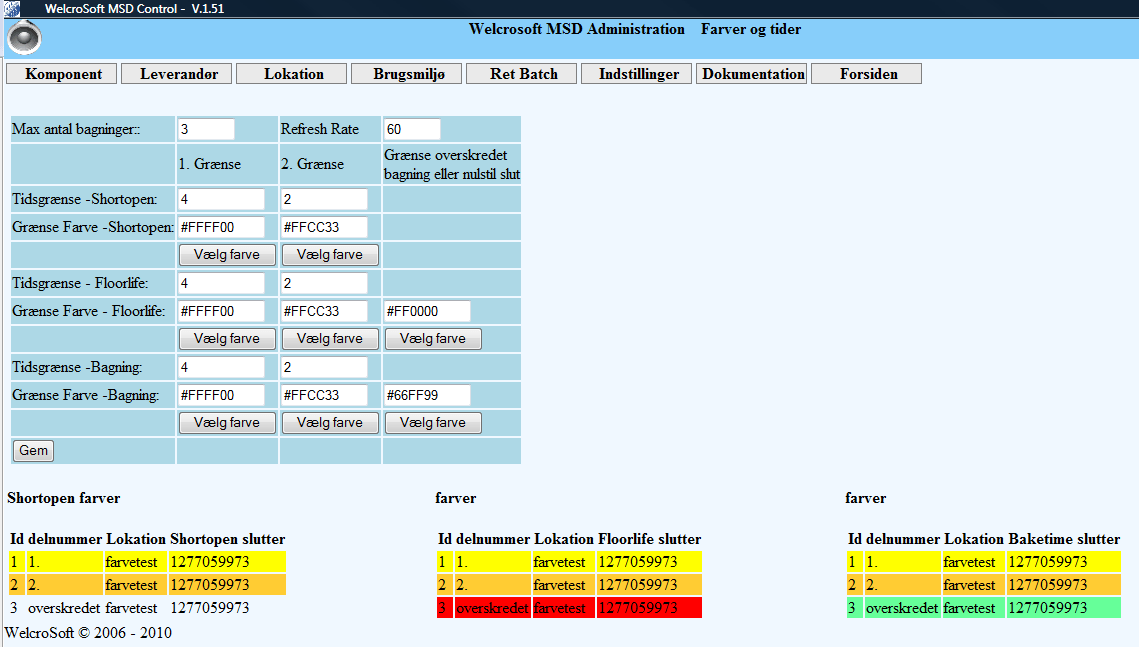1139x647 pixels.
Task: Click red Floorlife overskredet cell
Action: 493,608
